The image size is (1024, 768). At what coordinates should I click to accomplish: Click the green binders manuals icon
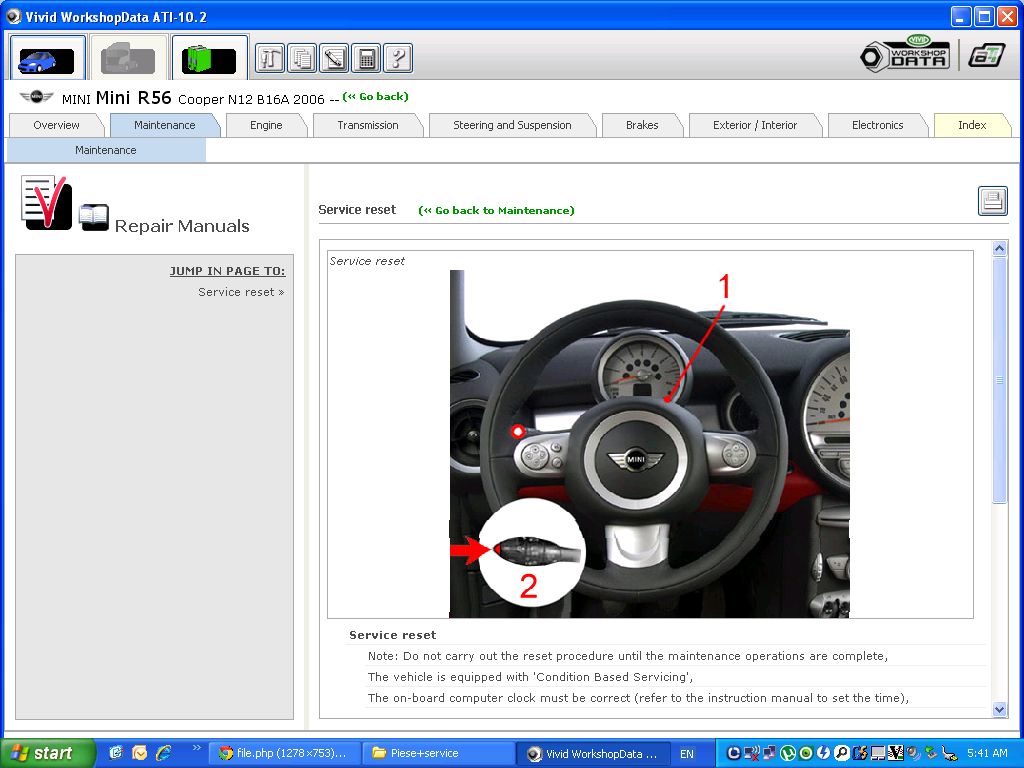(209, 59)
